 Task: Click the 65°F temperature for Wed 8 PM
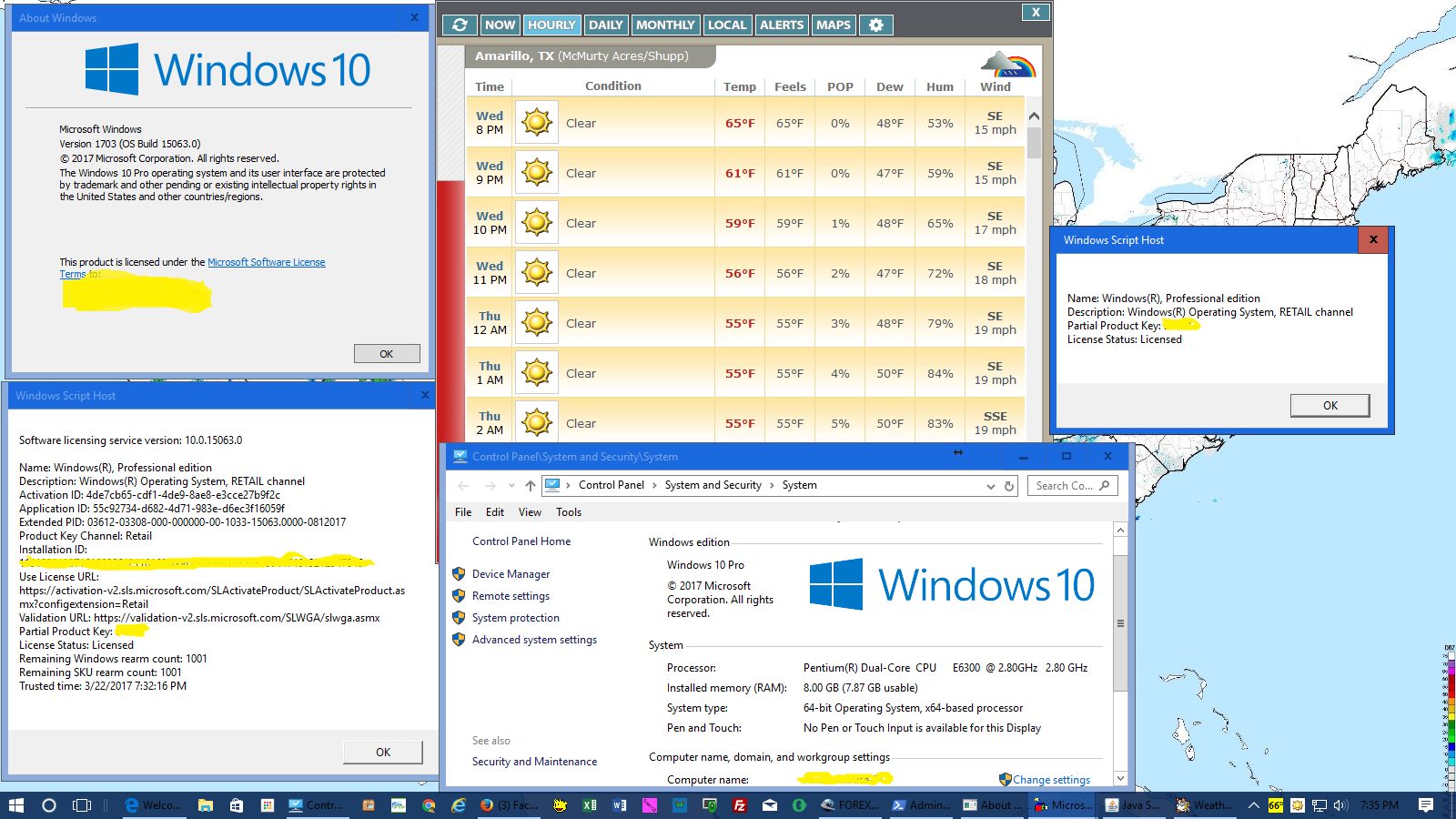pyautogui.click(x=740, y=124)
